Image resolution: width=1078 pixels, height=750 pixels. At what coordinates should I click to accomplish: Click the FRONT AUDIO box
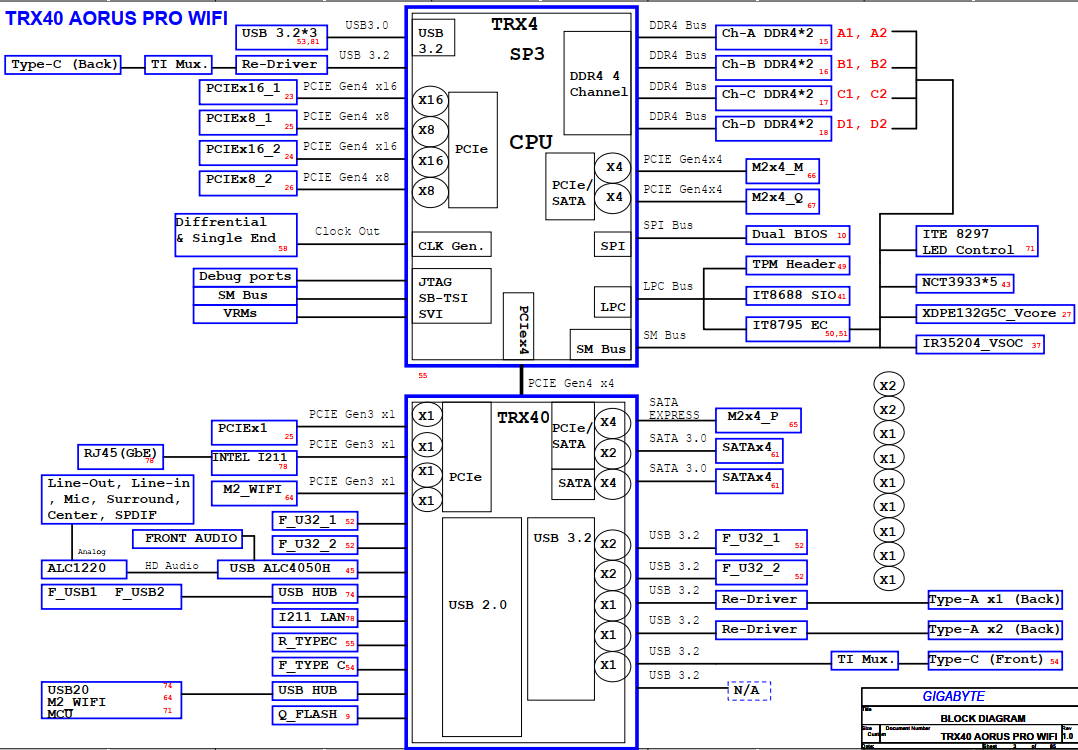pos(187,539)
